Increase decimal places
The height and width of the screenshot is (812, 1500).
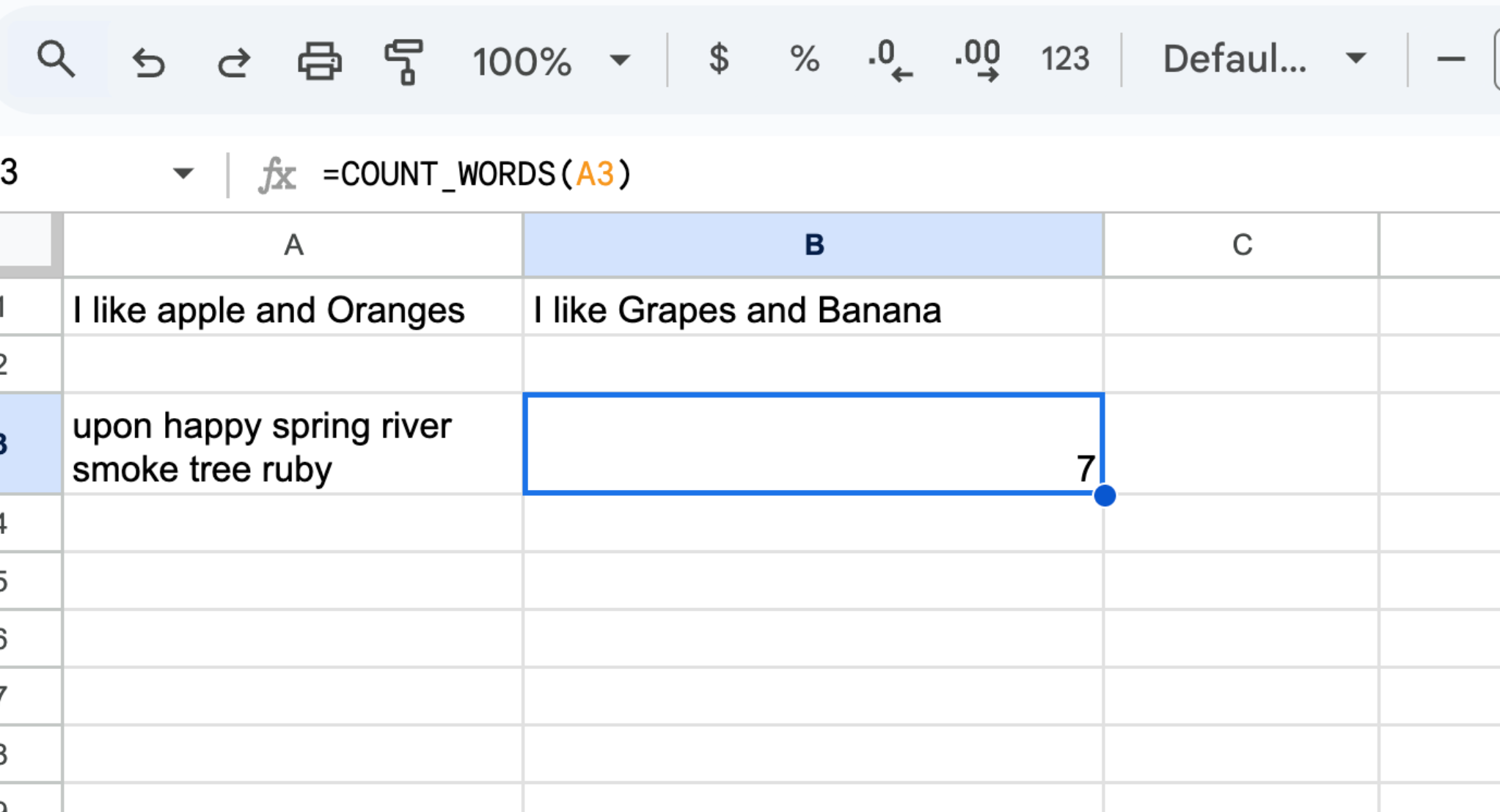pyautogui.click(x=978, y=61)
